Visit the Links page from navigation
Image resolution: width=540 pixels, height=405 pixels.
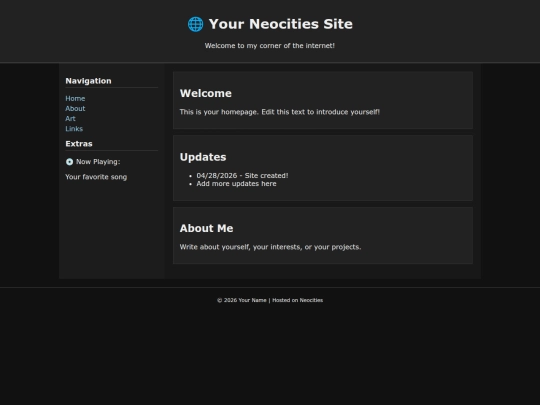(x=74, y=129)
